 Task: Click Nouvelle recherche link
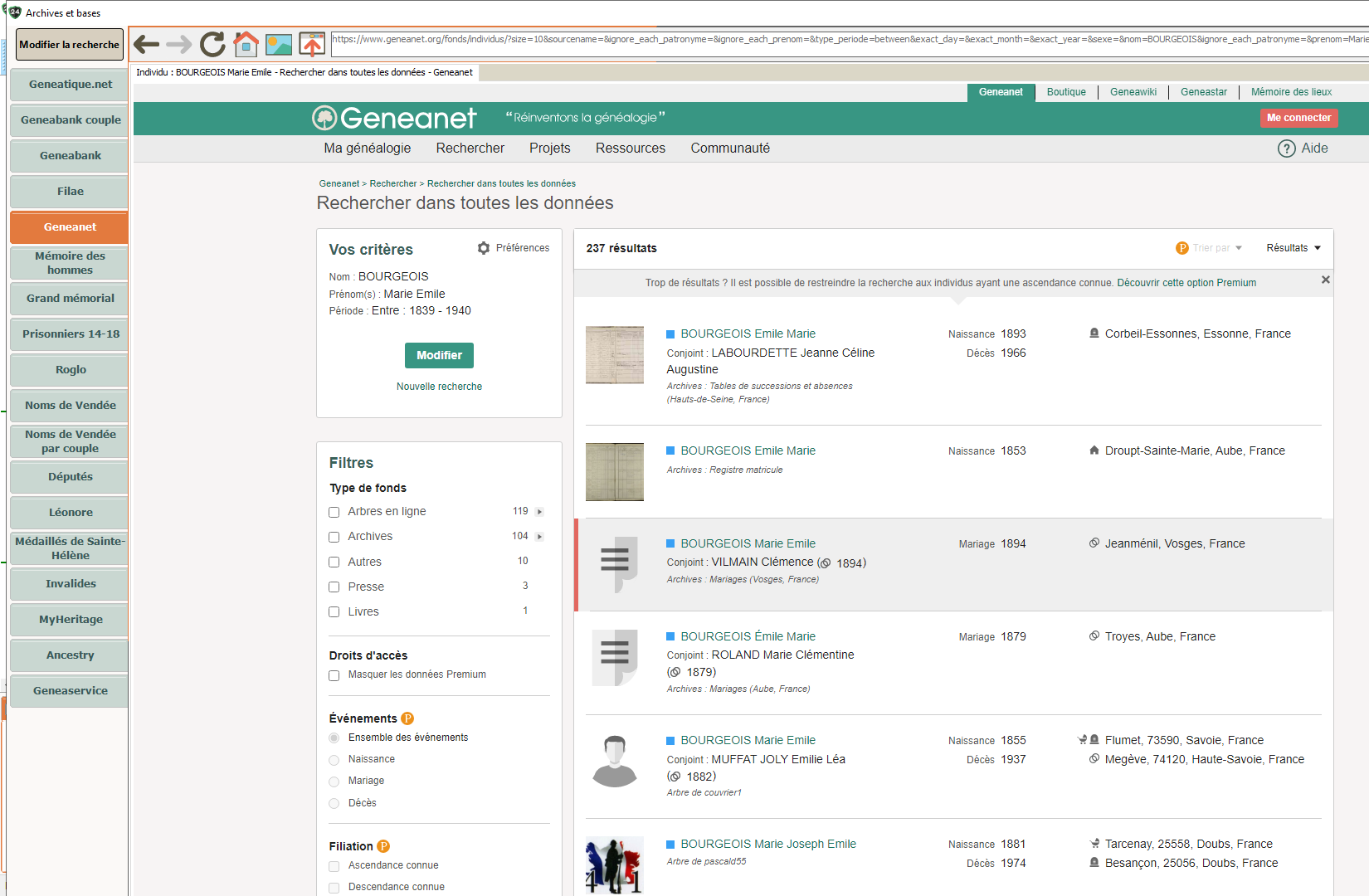pyautogui.click(x=439, y=387)
